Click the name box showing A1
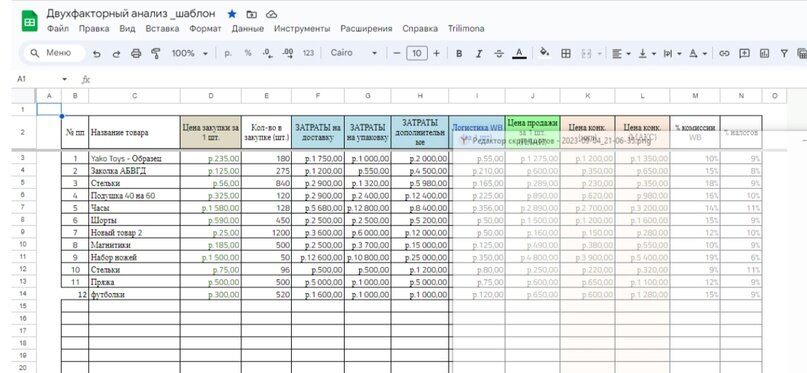807x373 pixels. coord(37,79)
